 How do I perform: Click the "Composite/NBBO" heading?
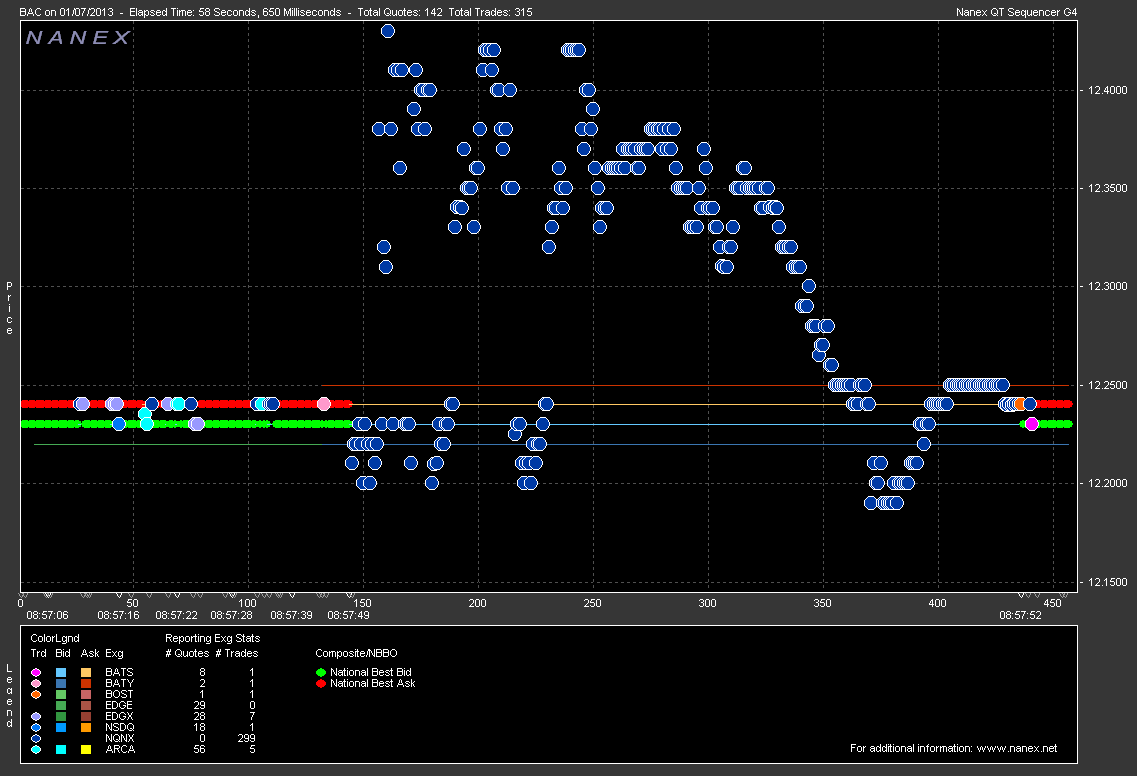pos(356,653)
